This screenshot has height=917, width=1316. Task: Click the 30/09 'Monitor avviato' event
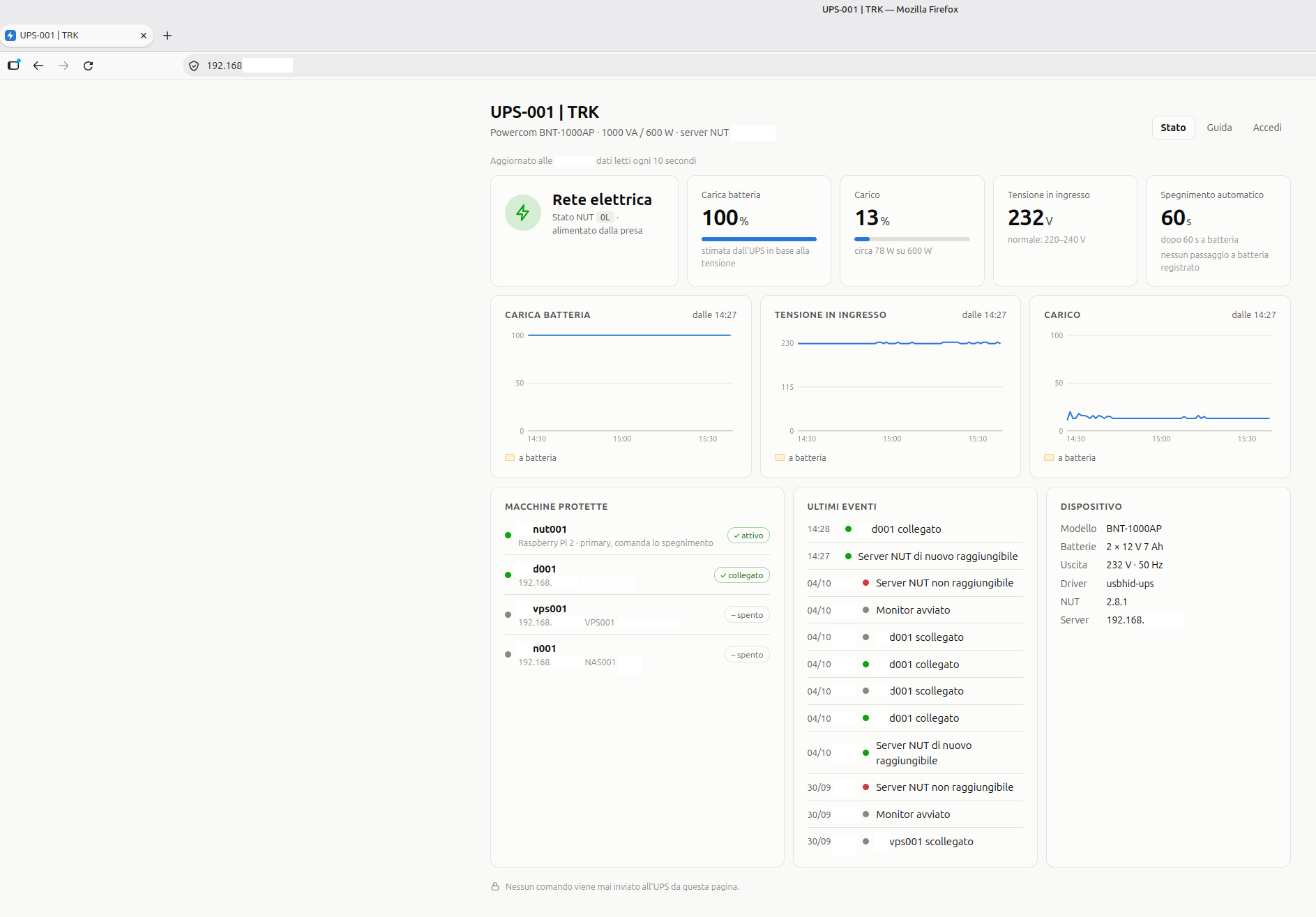coord(915,814)
